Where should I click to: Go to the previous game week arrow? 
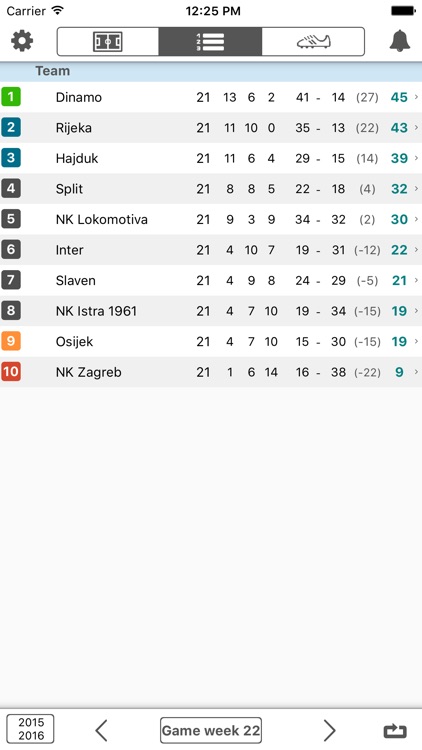[x=101, y=730]
